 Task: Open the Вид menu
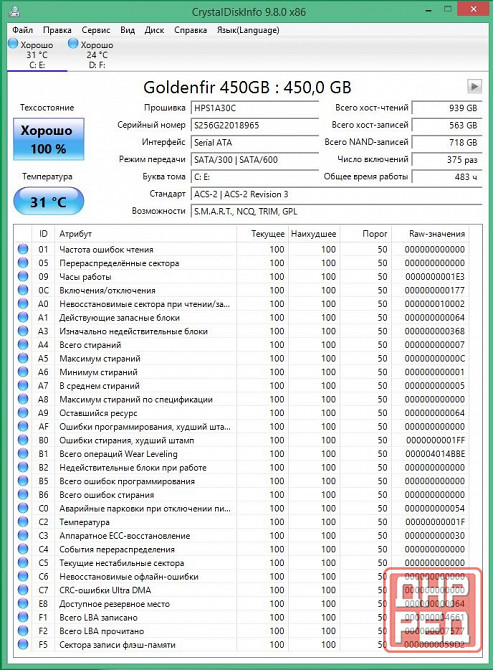[x=127, y=30]
